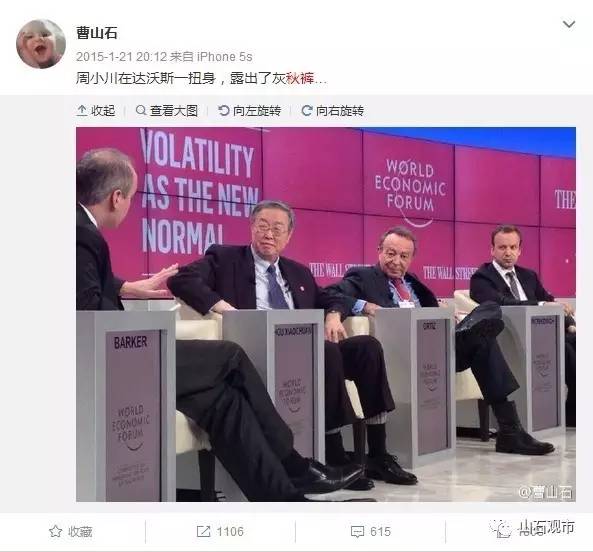Click the expanded Davos panel photo
This screenshot has width=593, height=552.
point(326,315)
